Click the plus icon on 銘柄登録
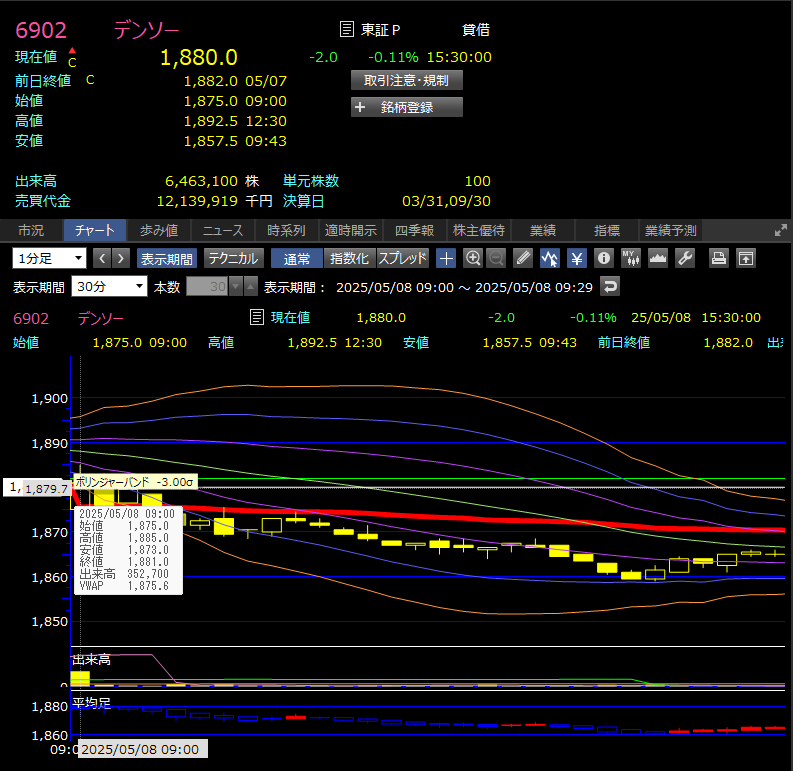793x771 pixels. tap(360, 107)
